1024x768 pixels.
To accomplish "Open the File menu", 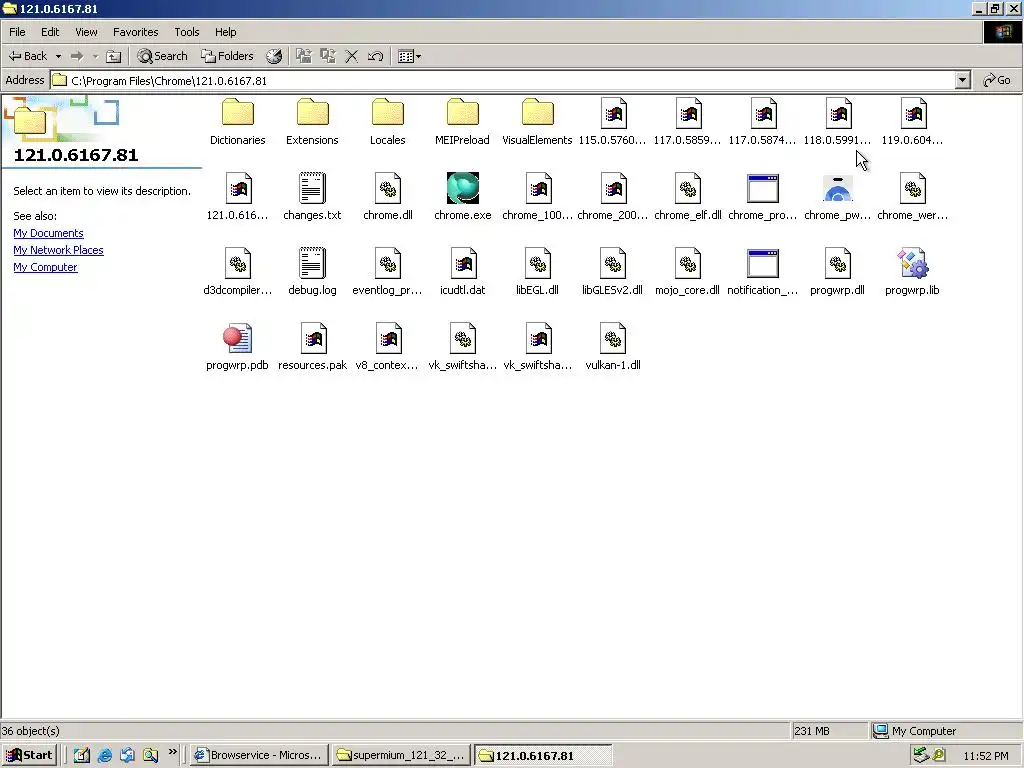I will click(x=17, y=32).
